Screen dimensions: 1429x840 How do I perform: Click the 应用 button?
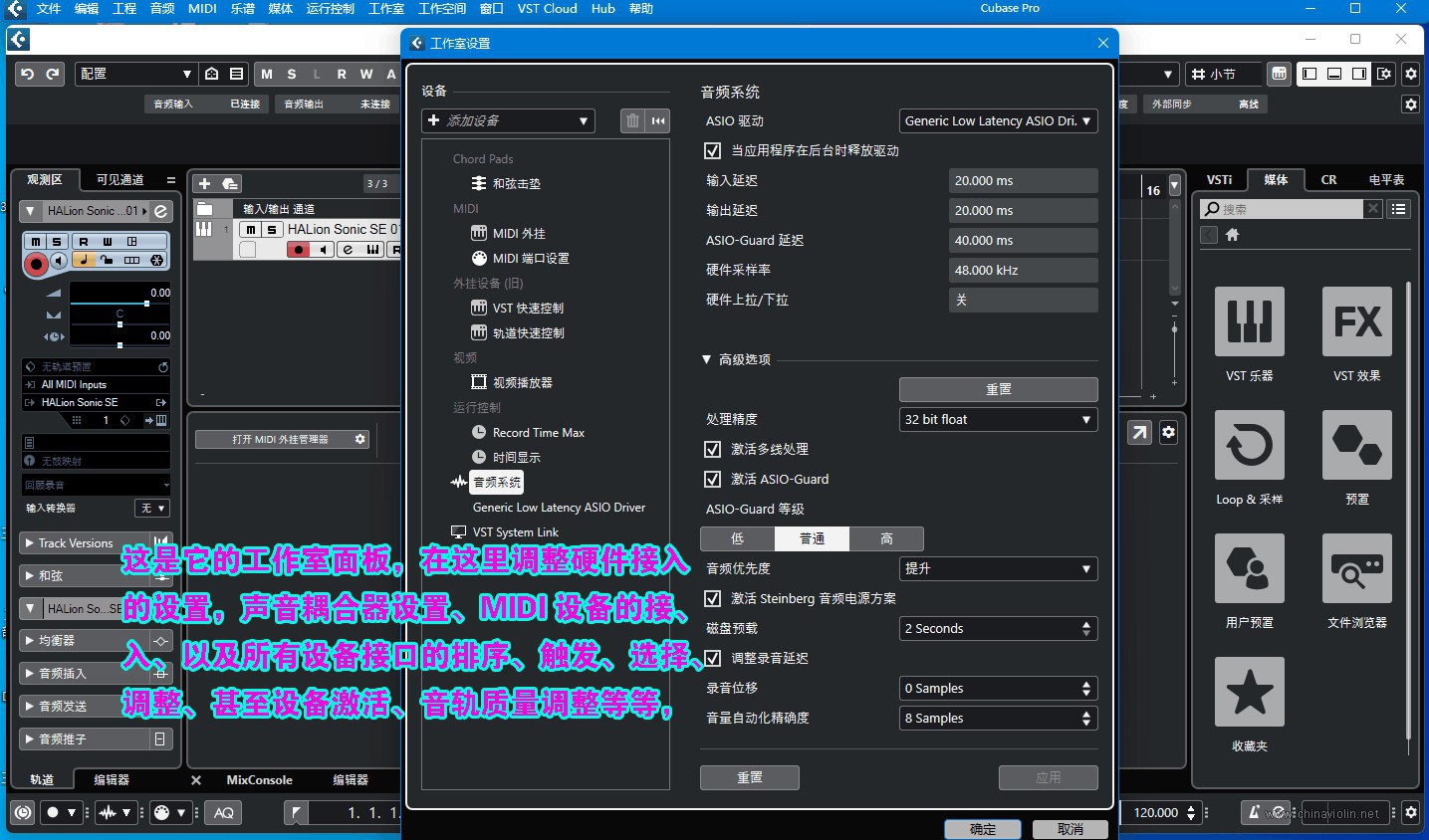[1048, 777]
